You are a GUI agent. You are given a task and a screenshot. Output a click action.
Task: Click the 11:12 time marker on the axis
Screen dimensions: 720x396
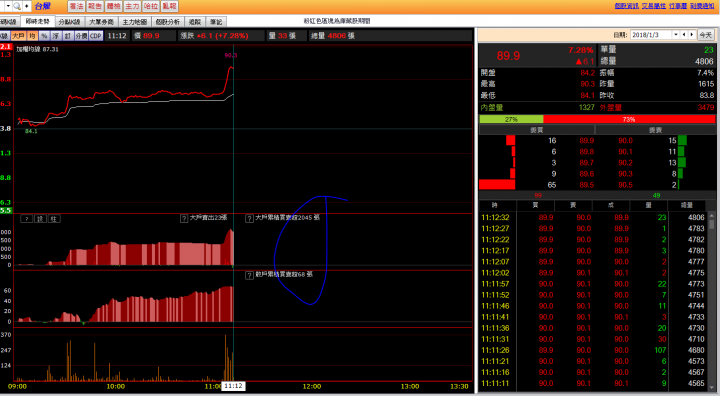pyautogui.click(x=233, y=386)
